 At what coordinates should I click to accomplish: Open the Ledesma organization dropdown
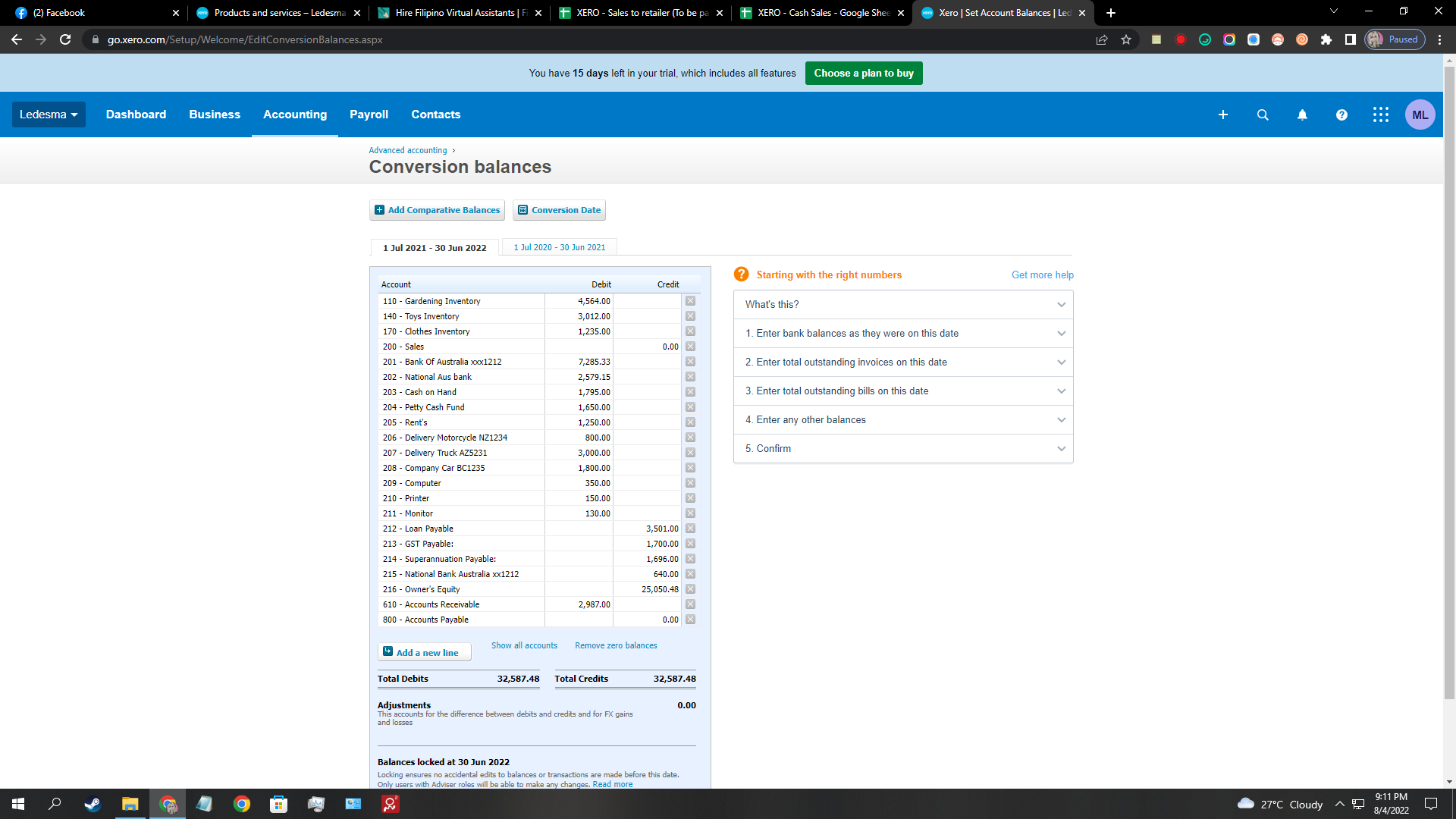(48, 114)
